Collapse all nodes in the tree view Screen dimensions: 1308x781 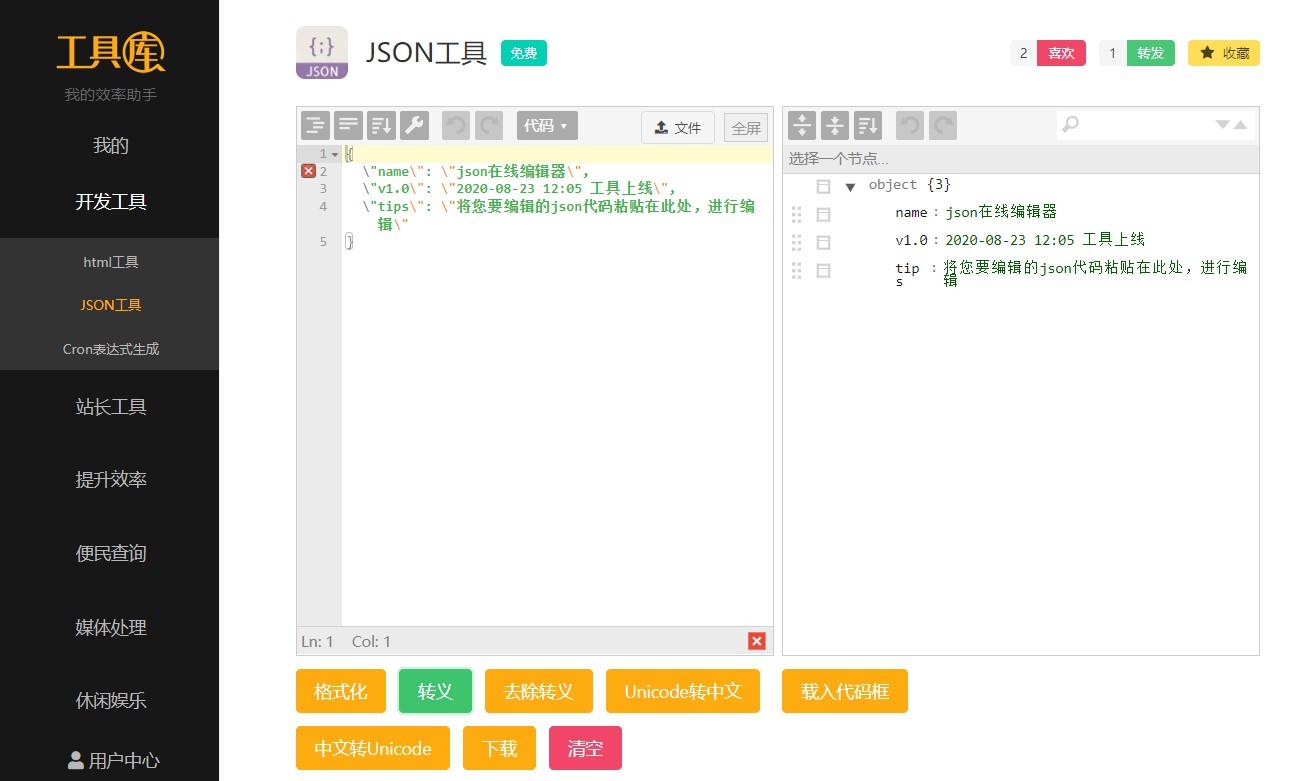835,126
